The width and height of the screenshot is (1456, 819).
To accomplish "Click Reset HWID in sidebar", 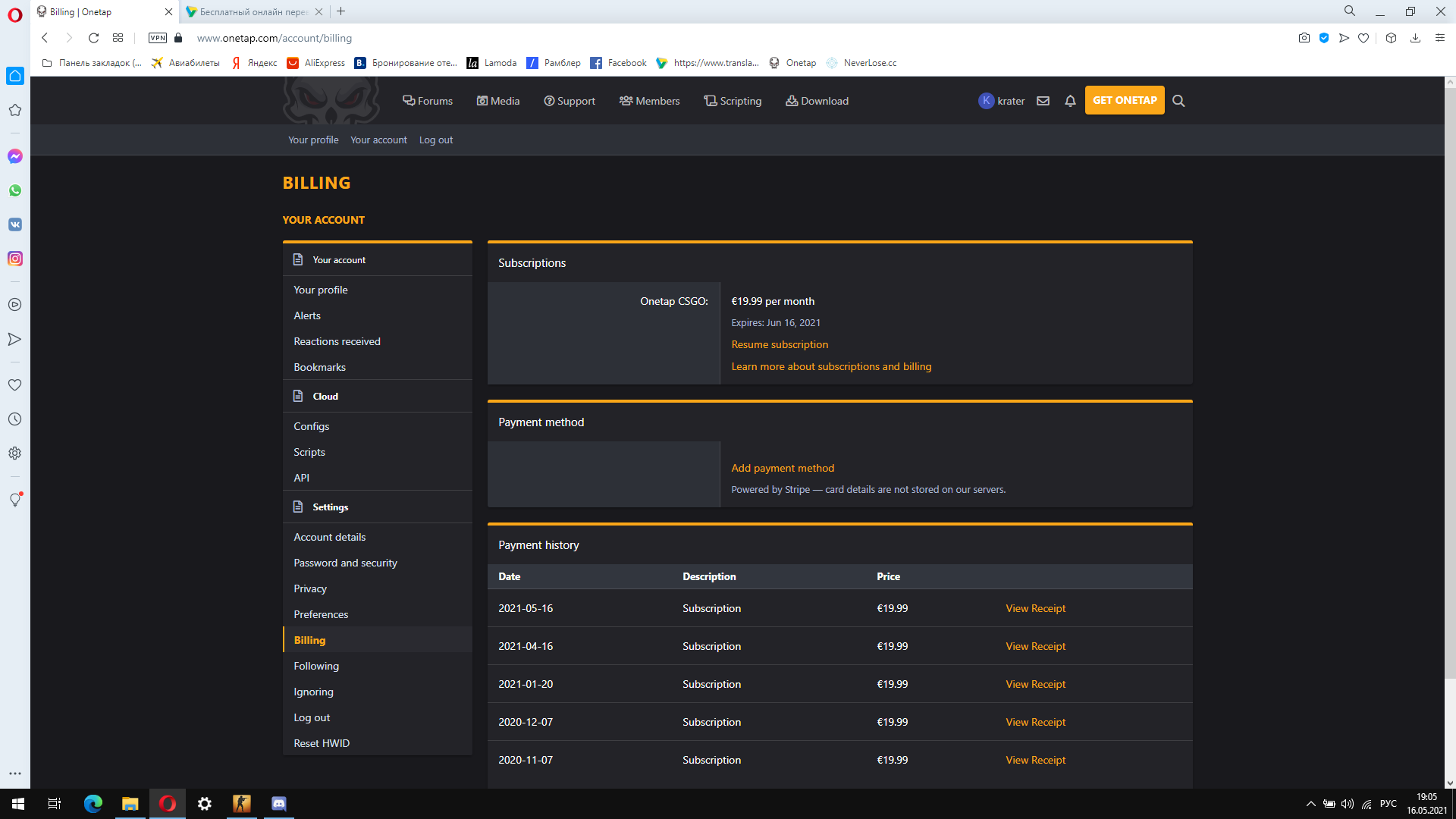I will click(x=378, y=743).
